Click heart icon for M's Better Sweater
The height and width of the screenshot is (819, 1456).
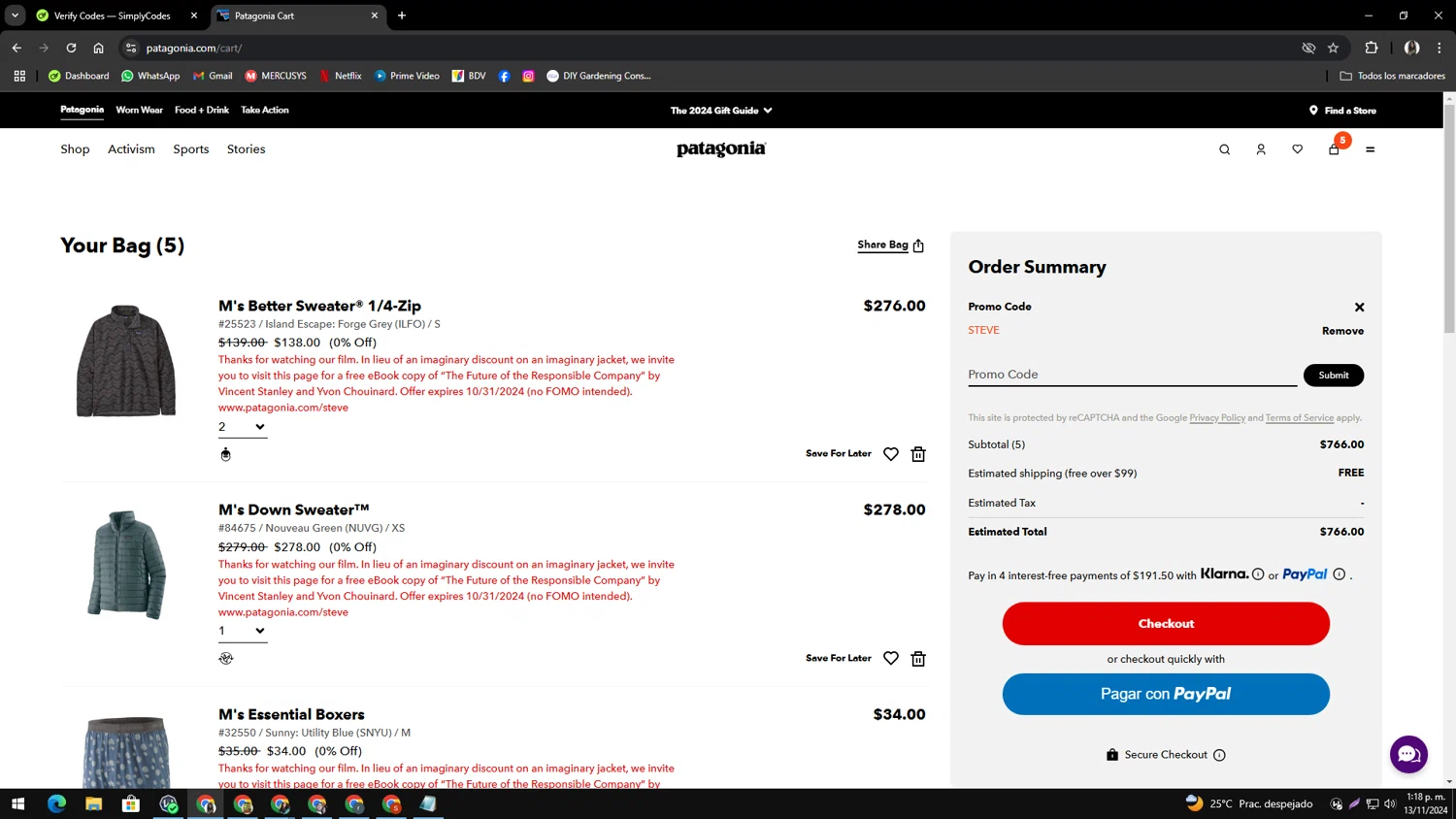pos(891,454)
